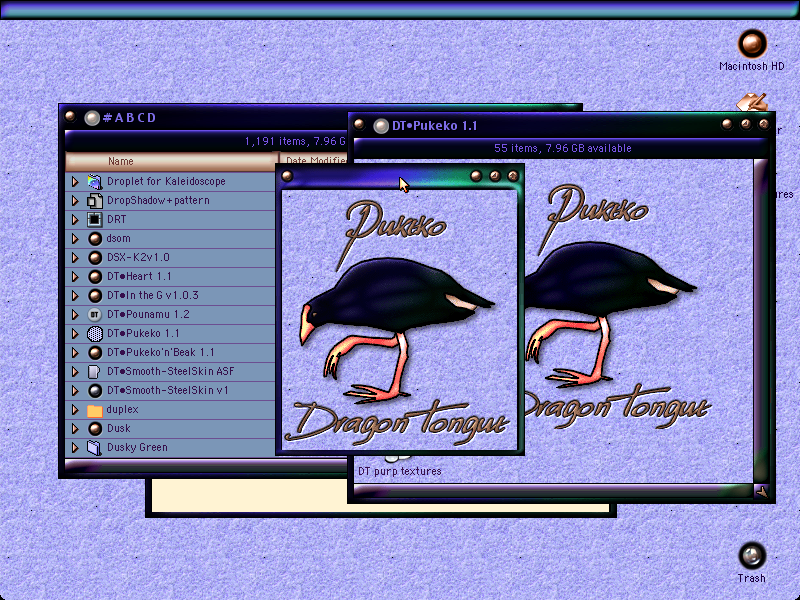Image resolution: width=800 pixels, height=600 pixels.
Task: Select the Macintosh HD desktop icon
Action: pyautogui.click(x=752, y=43)
